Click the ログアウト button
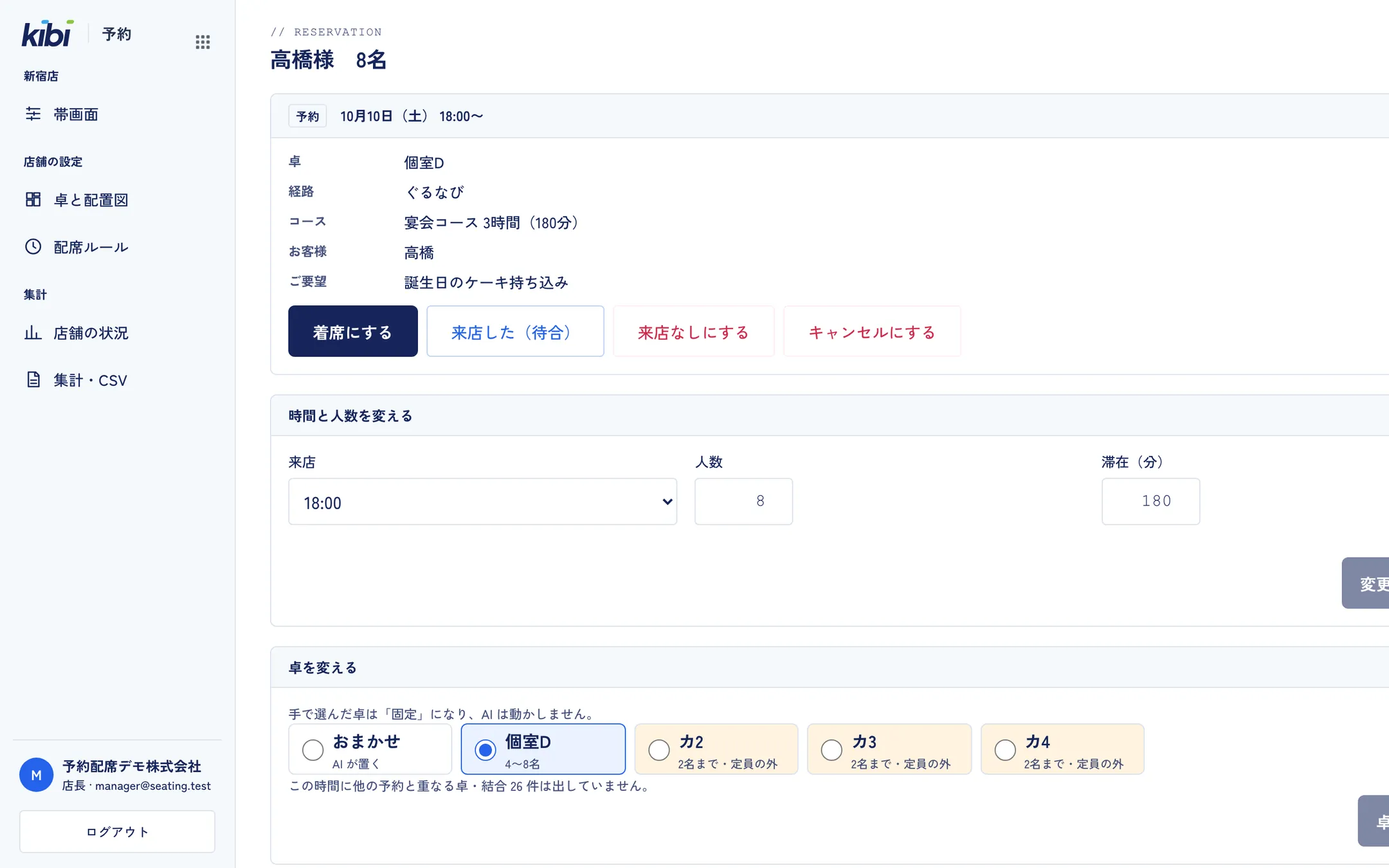The image size is (1389, 868). click(x=117, y=831)
